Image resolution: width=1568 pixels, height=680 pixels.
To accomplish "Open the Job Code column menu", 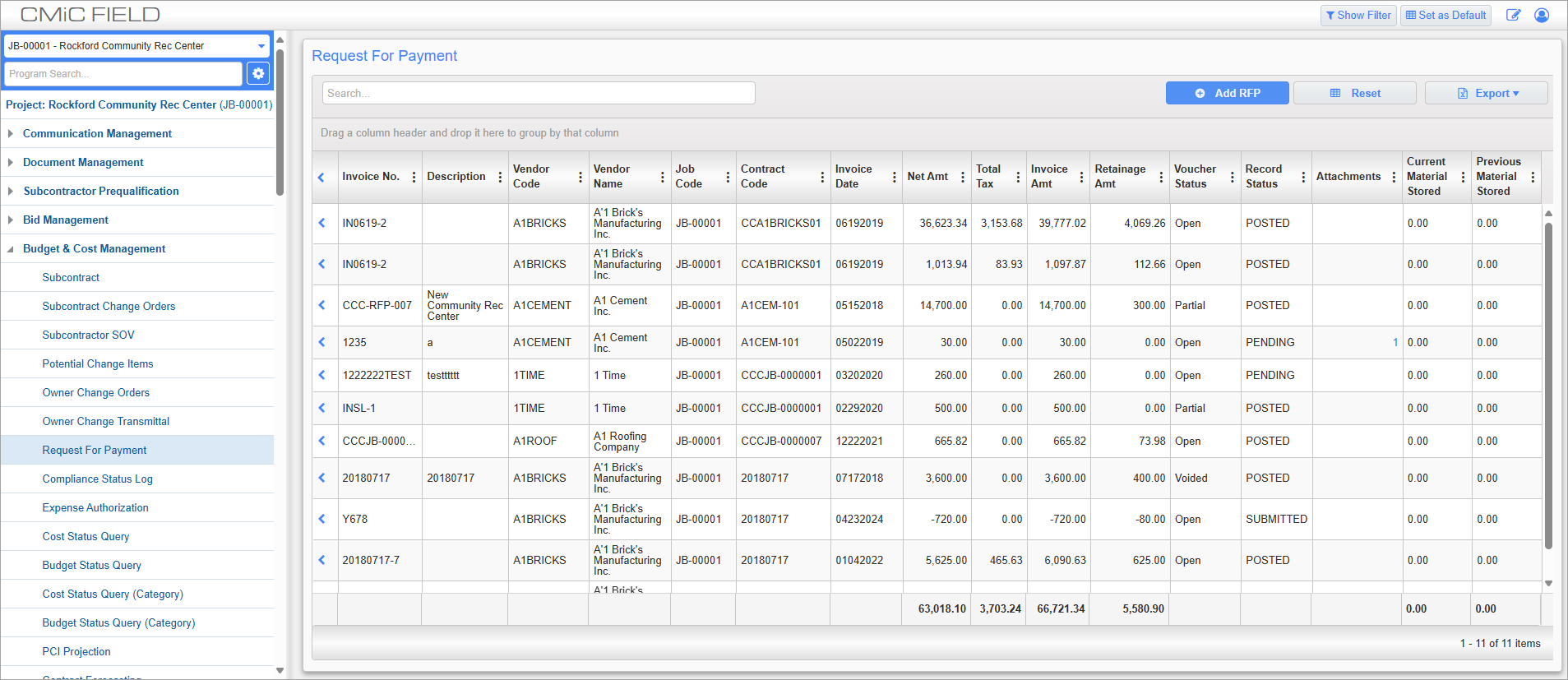I will pos(728,177).
